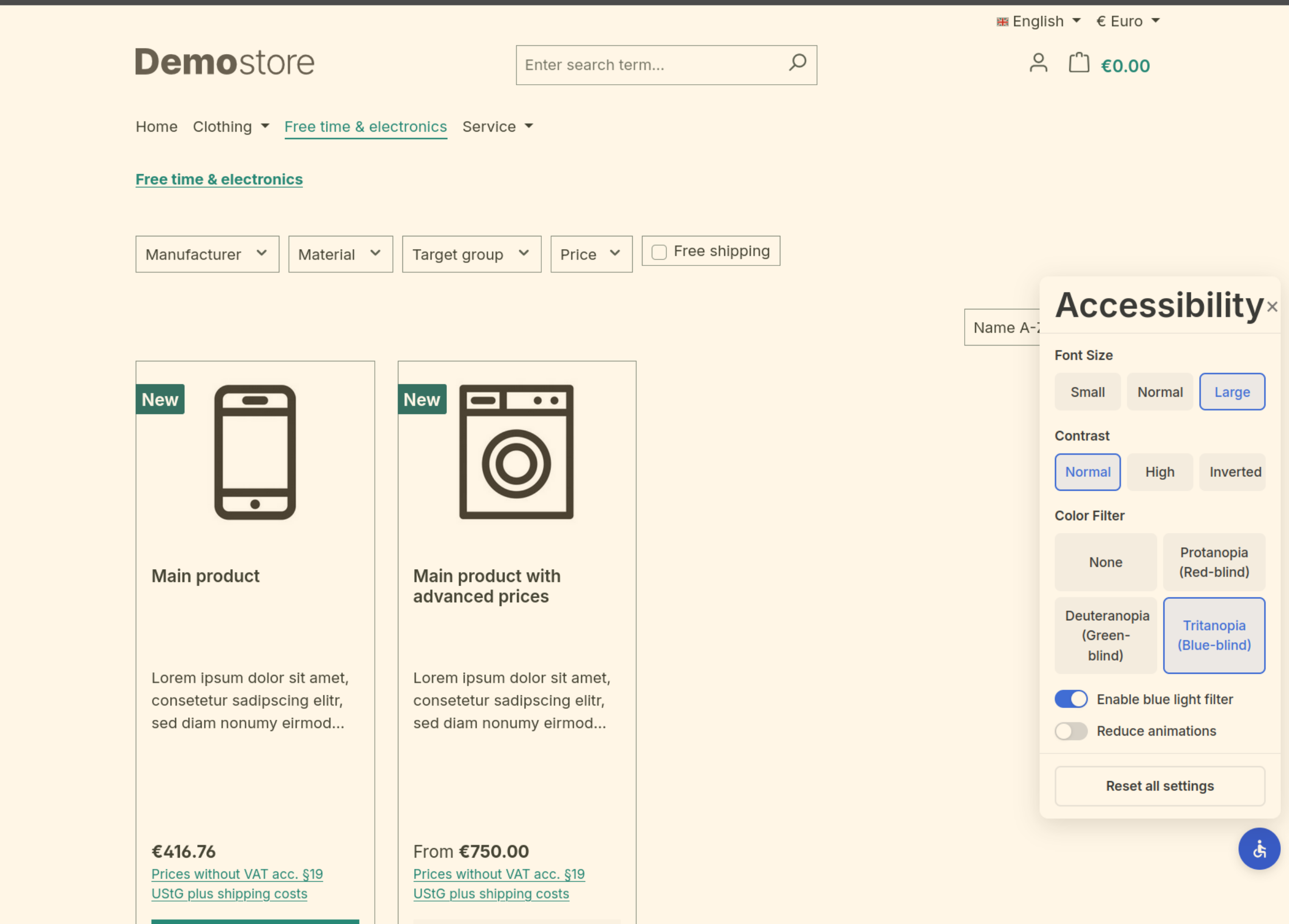Open the Euro currency dropdown
This screenshot has height=924, width=1289.
1128,21
